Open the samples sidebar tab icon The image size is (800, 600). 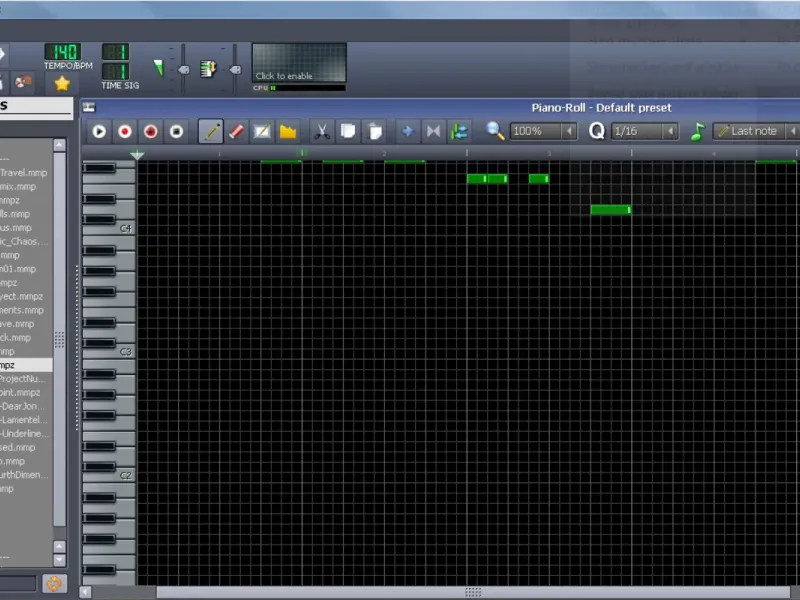pos(23,82)
